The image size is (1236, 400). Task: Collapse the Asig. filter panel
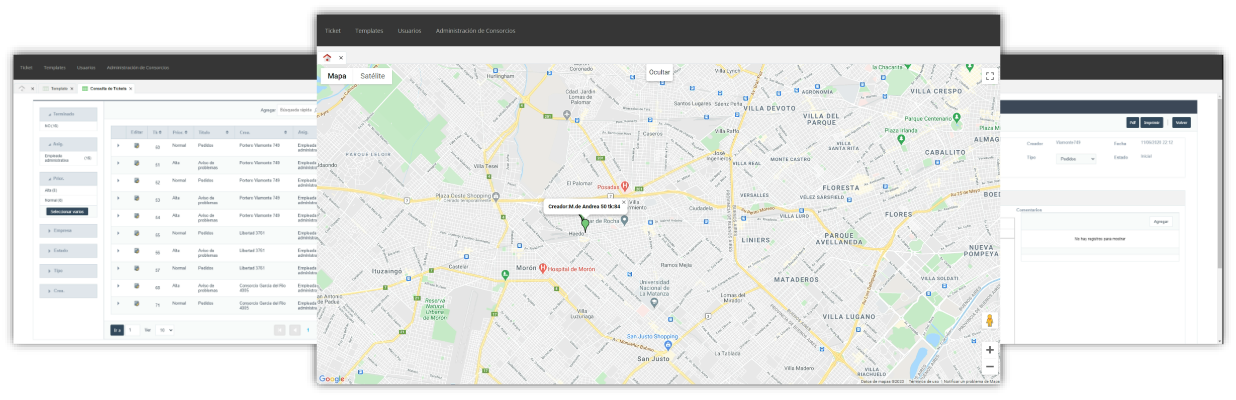click(69, 145)
